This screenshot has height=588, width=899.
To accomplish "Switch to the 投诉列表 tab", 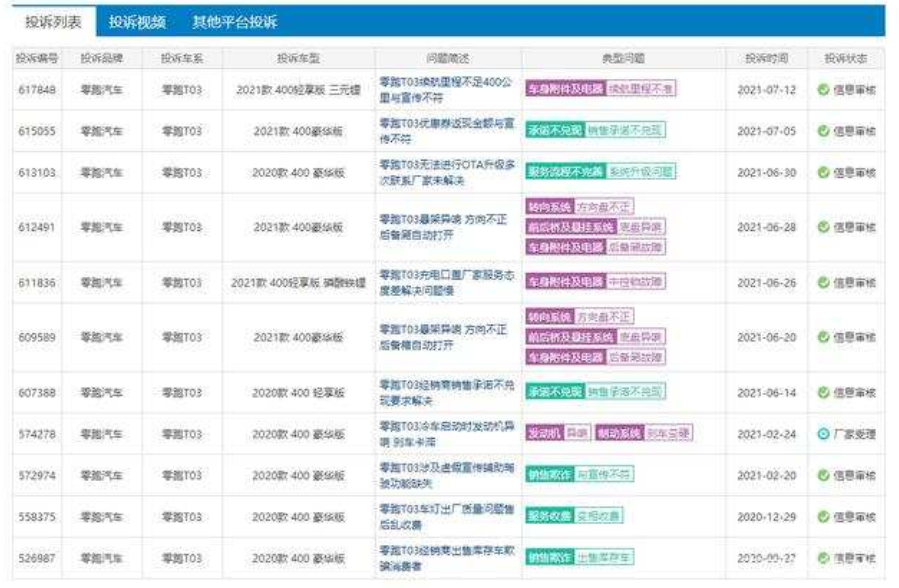I will pyautogui.click(x=53, y=22).
